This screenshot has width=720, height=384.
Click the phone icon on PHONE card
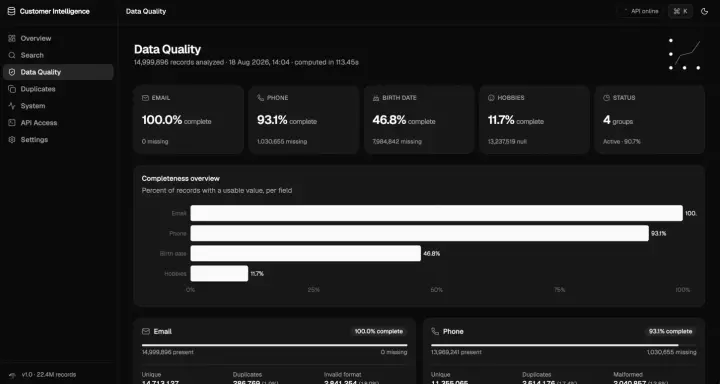click(261, 98)
